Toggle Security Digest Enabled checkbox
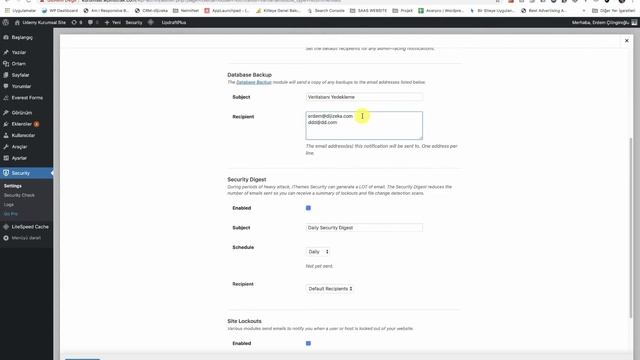Screen dimensions: 640x360 pyautogui.click(x=308, y=208)
